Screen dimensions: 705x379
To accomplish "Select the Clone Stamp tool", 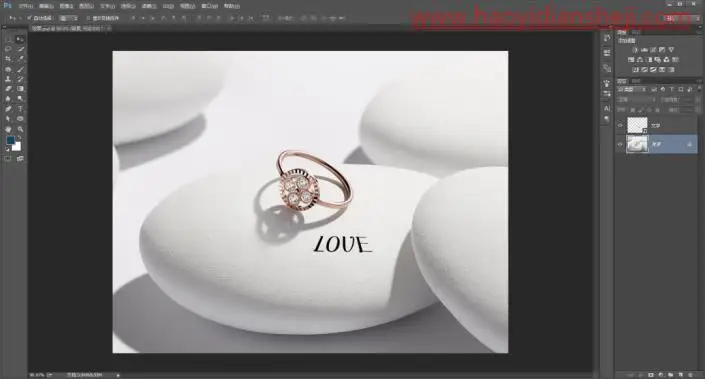I will [x=8, y=79].
